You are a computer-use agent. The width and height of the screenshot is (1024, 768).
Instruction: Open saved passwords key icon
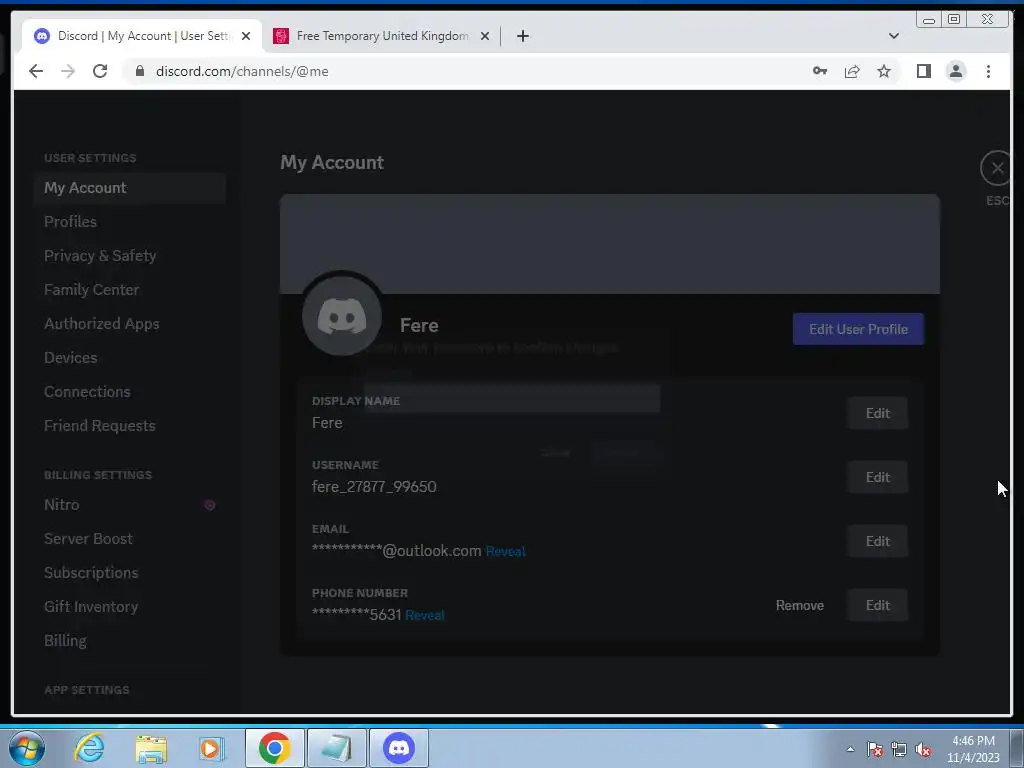820,71
